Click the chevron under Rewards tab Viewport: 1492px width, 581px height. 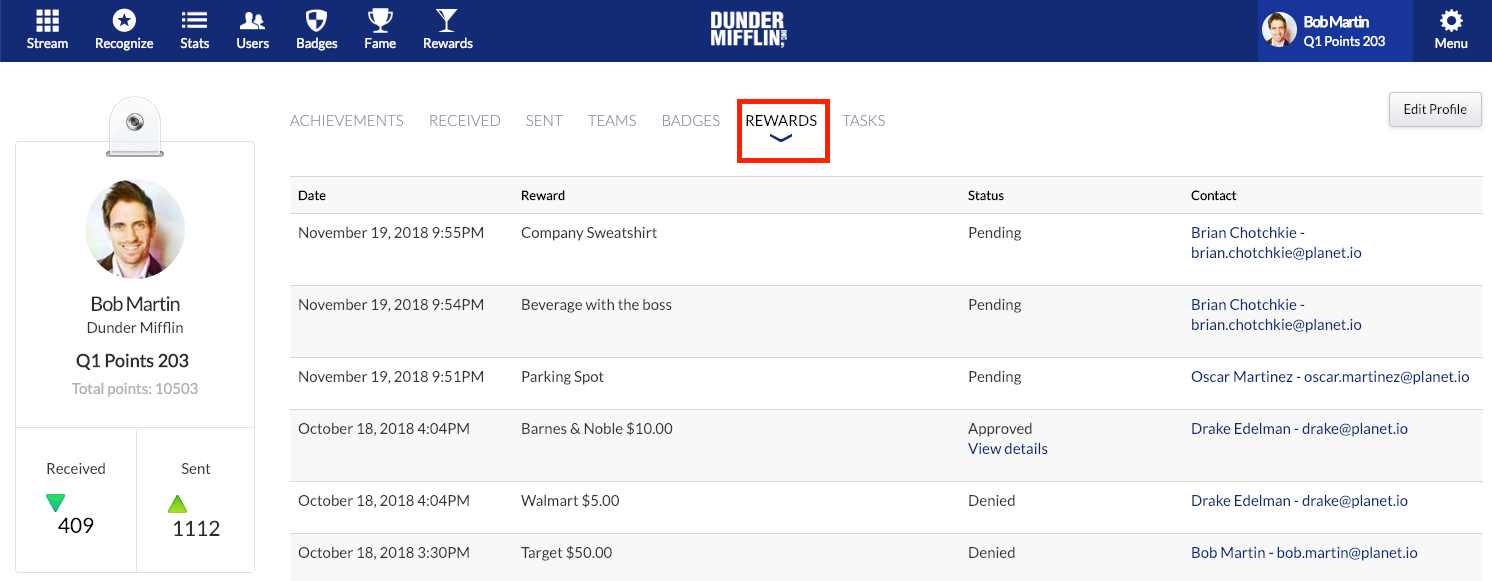781,139
